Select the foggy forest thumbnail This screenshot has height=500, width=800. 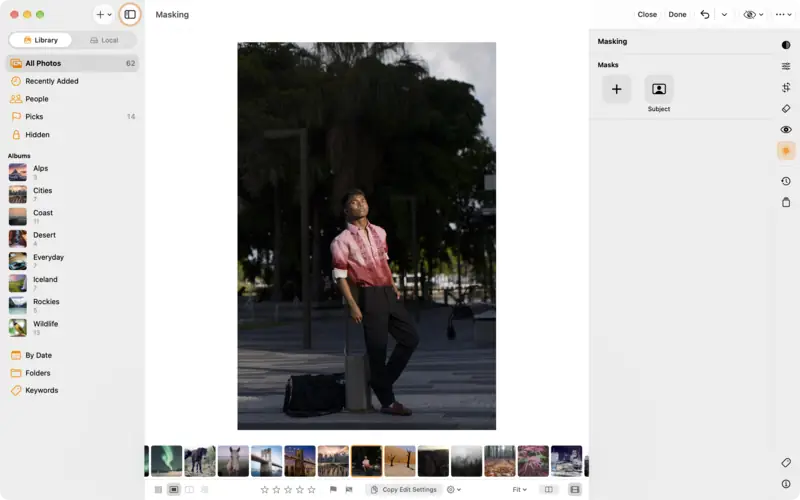click(x=466, y=461)
